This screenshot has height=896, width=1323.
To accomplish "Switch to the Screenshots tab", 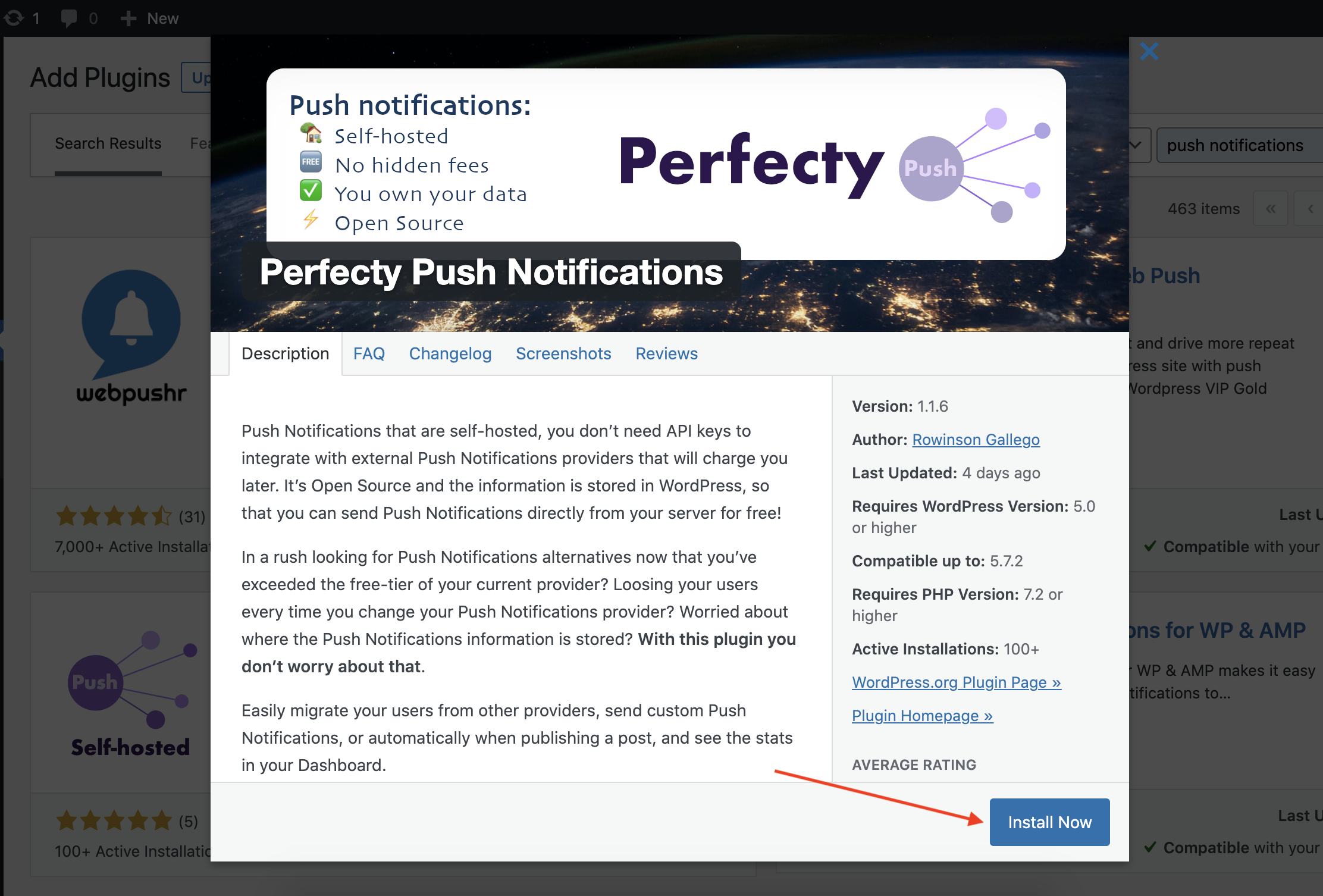I will [x=563, y=353].
